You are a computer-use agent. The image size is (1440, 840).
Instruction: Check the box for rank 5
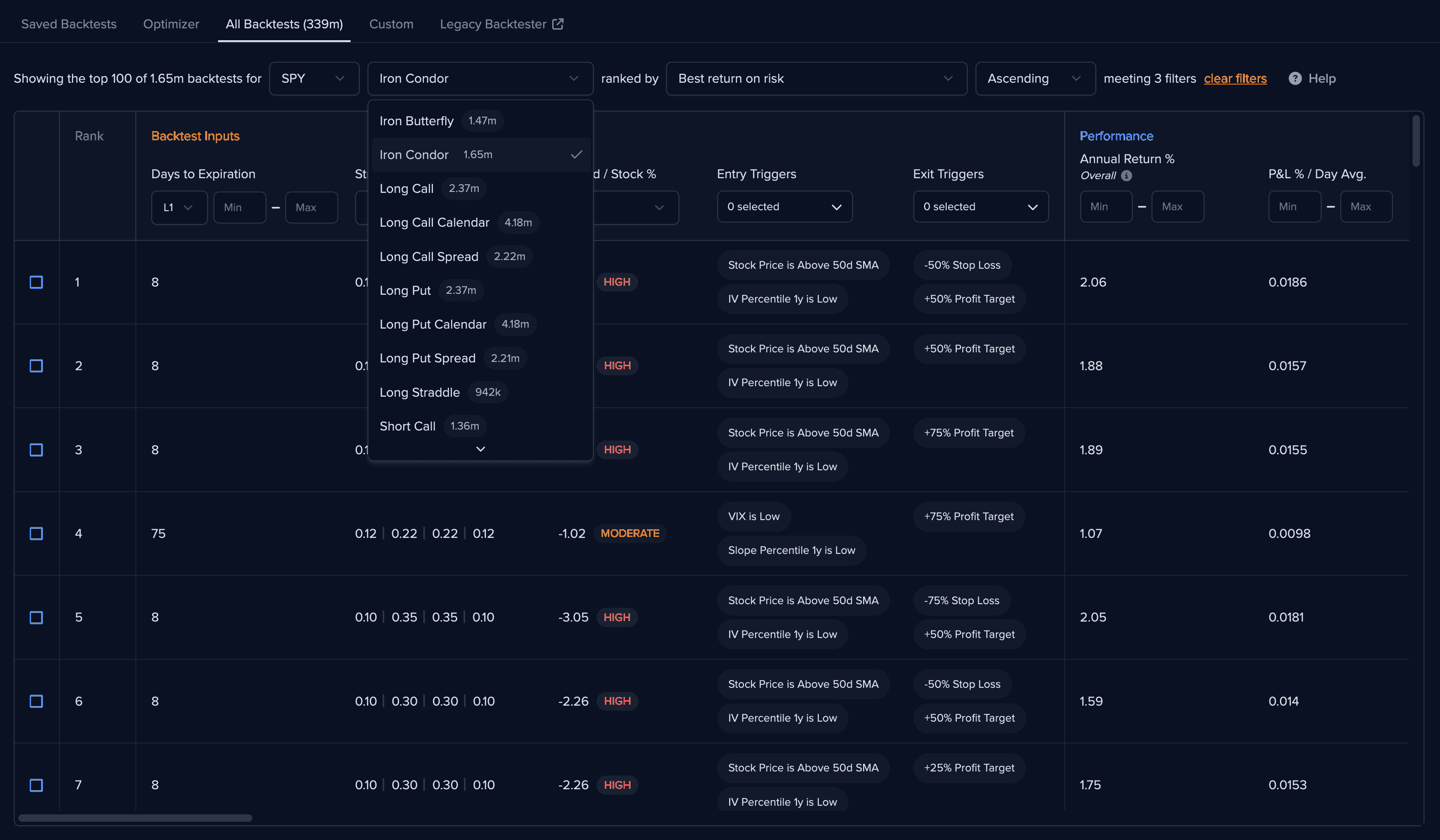click(36, 617)
